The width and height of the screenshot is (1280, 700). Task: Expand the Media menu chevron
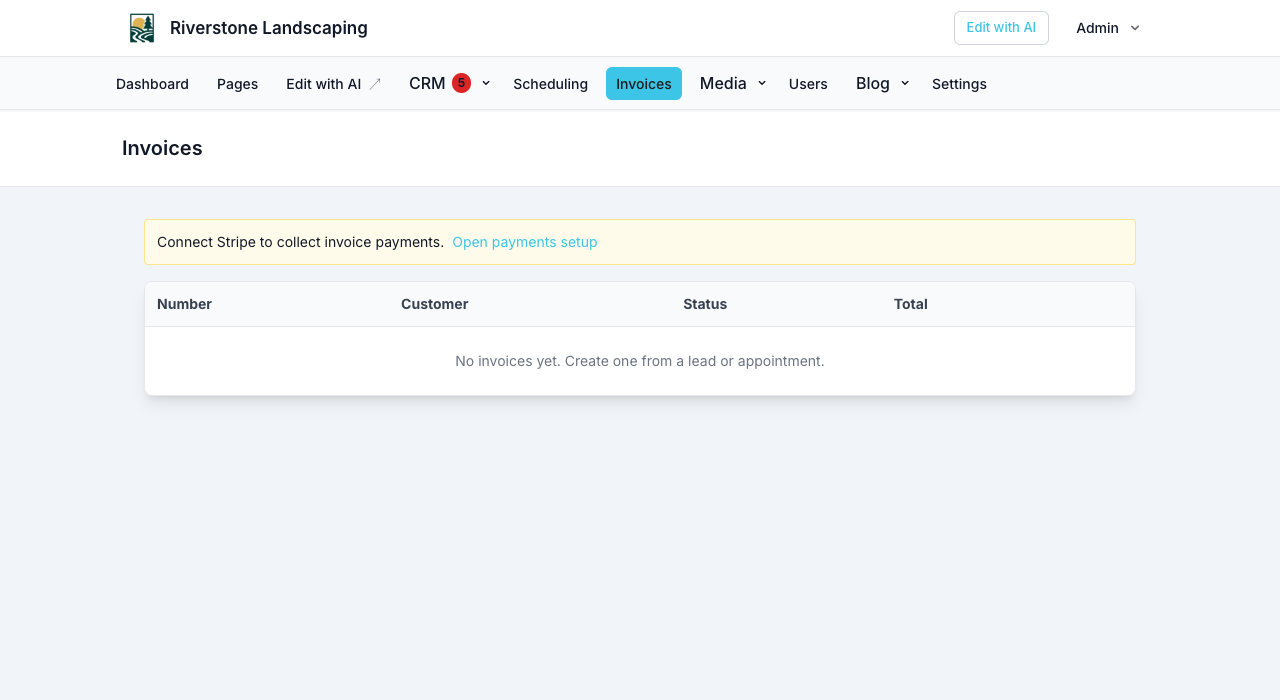pyautogui.click(x=762, y=83)
